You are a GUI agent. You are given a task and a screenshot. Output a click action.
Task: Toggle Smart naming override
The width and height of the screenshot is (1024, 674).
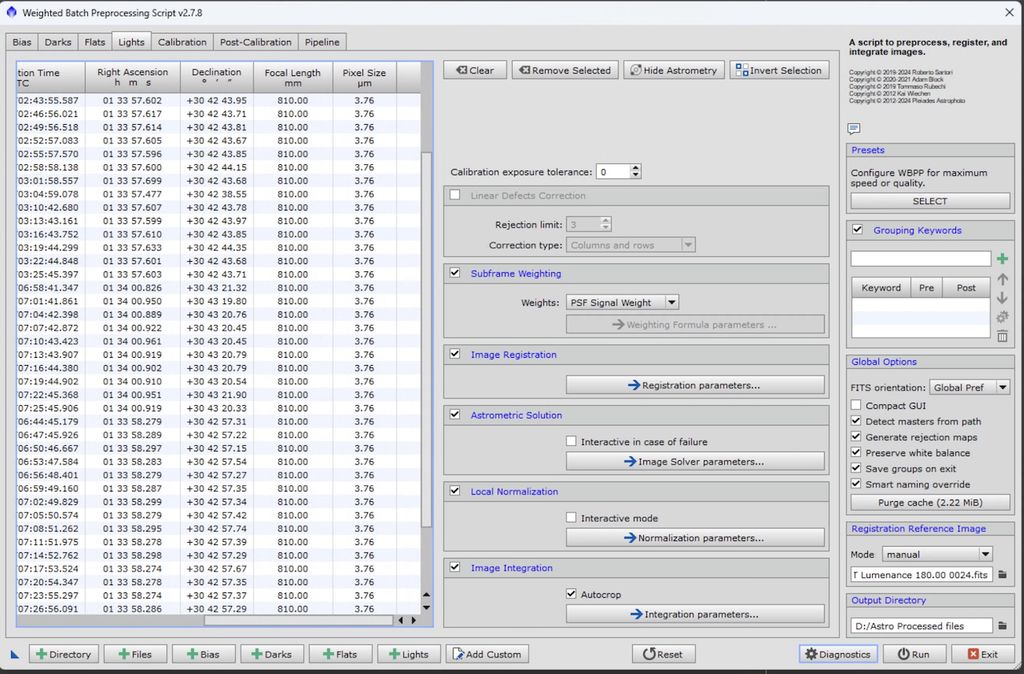[856, 484]
